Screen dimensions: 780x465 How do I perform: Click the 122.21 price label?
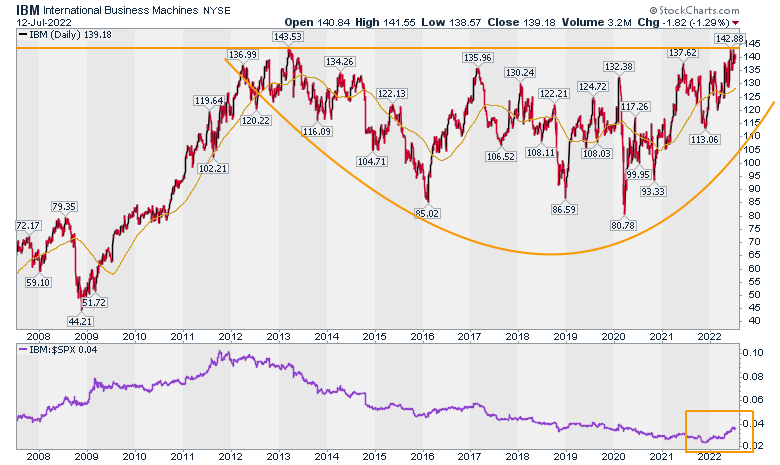click(554, 93)
